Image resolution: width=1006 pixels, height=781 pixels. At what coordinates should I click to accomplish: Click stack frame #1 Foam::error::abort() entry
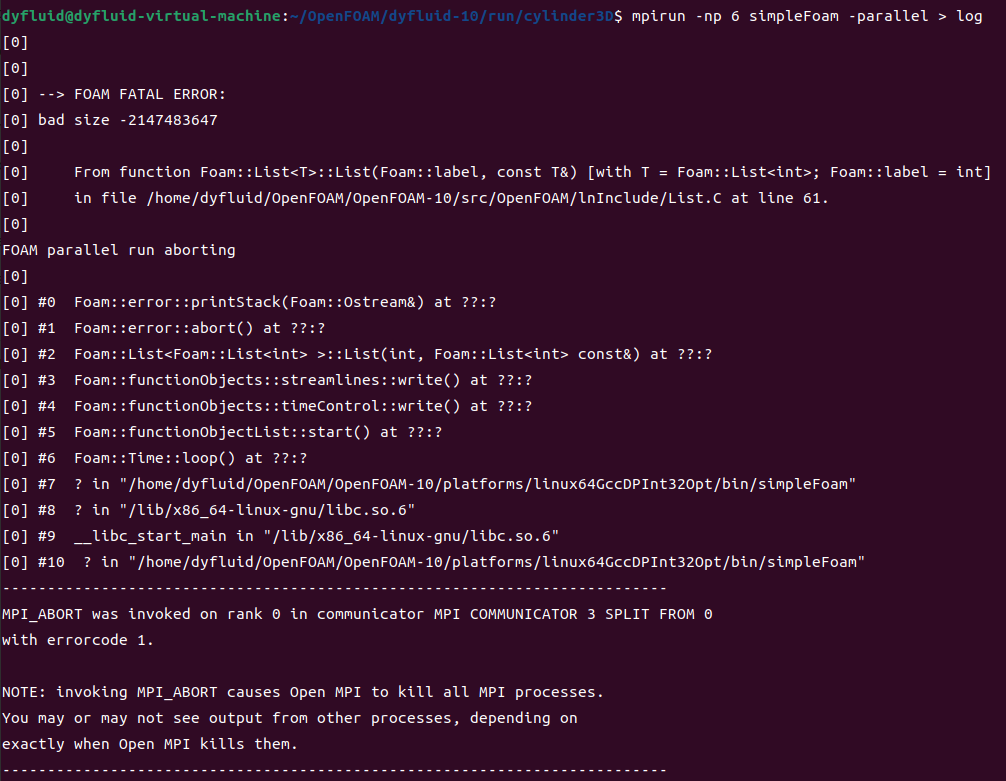click(x=200, y=328)
